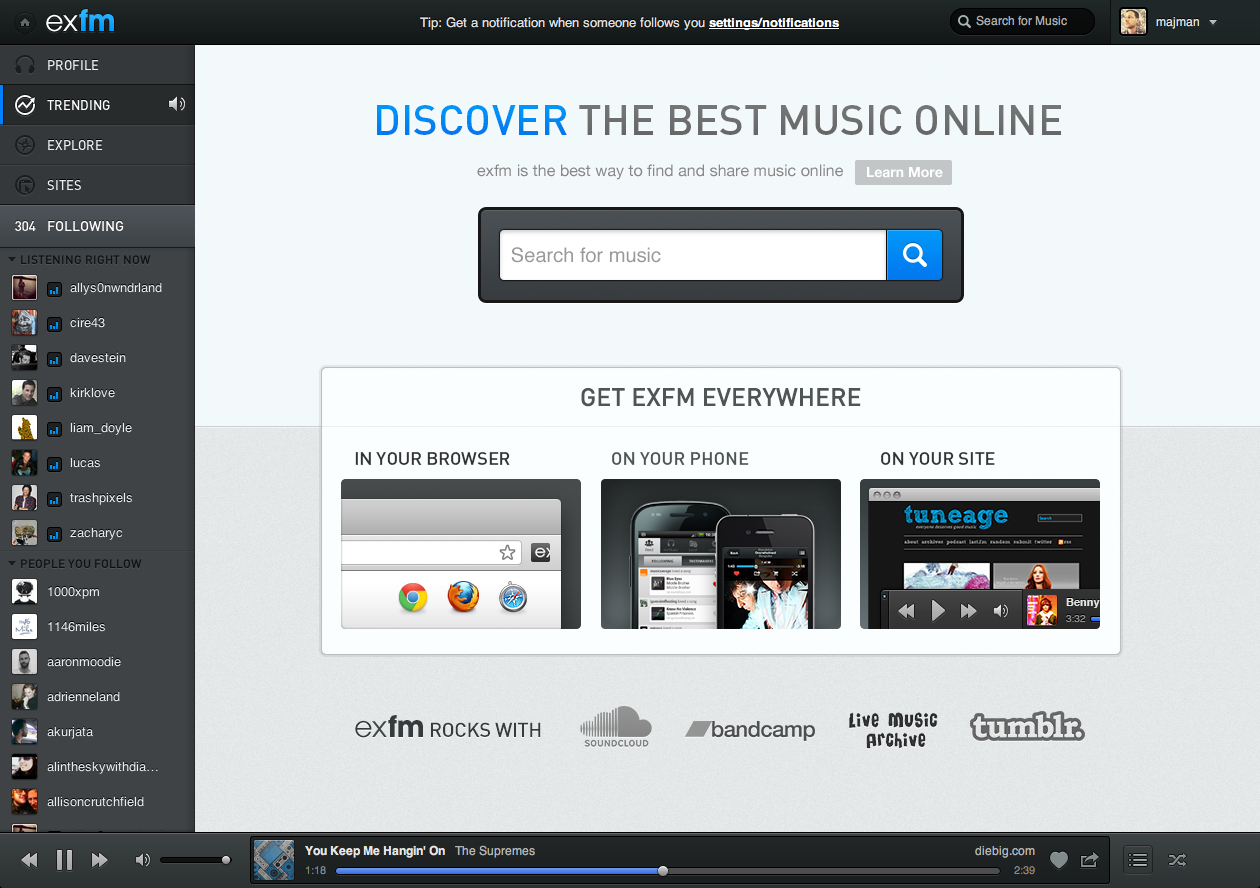
Task: Focus the top bar Search for Music box
Action: click(1022, 21)
